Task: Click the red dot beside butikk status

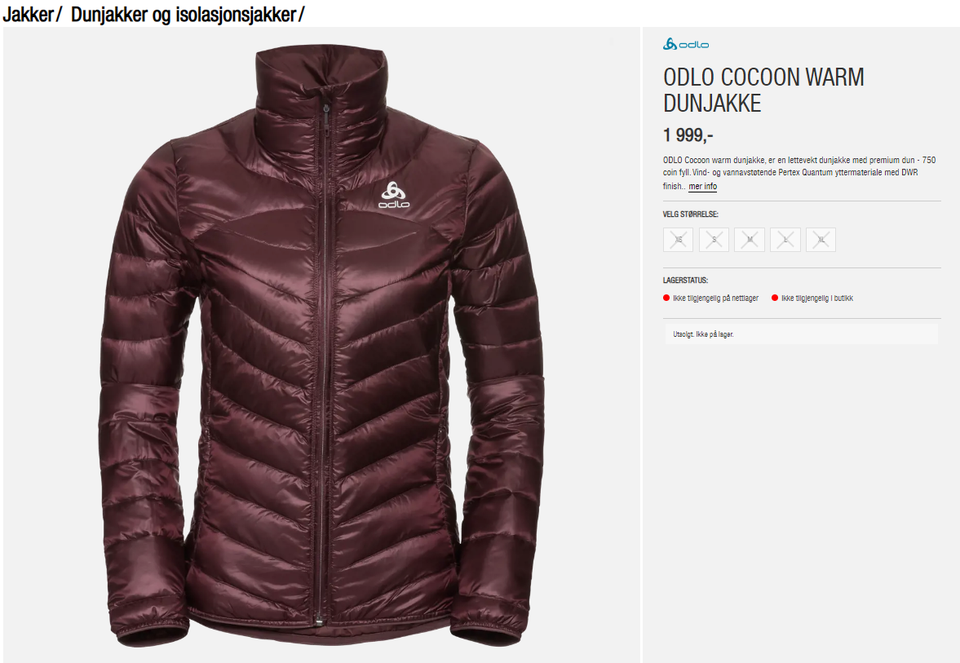Action: coord(774,298)
